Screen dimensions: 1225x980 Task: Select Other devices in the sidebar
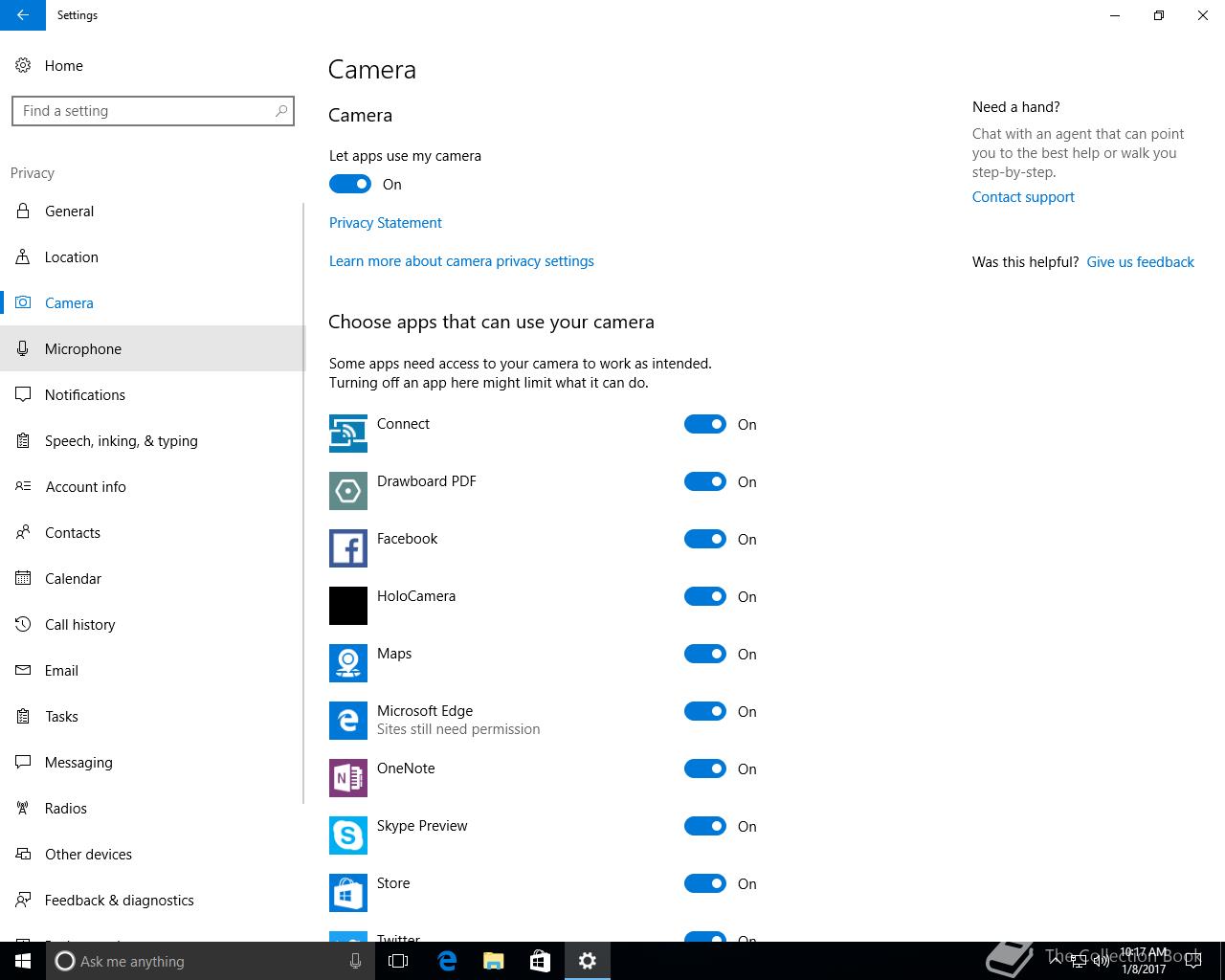[151, 854]
